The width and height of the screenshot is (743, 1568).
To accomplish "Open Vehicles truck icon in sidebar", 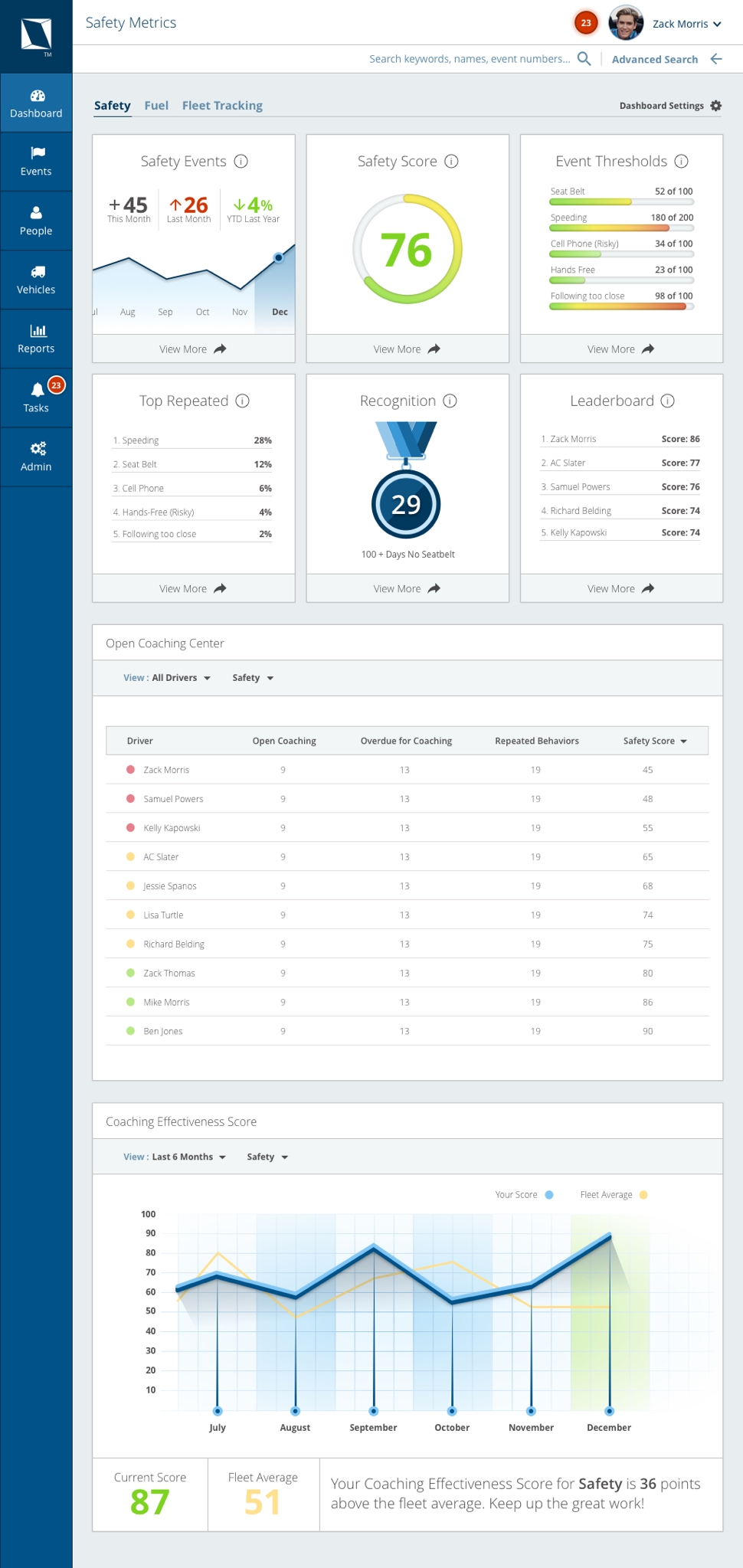I will 38,271.
